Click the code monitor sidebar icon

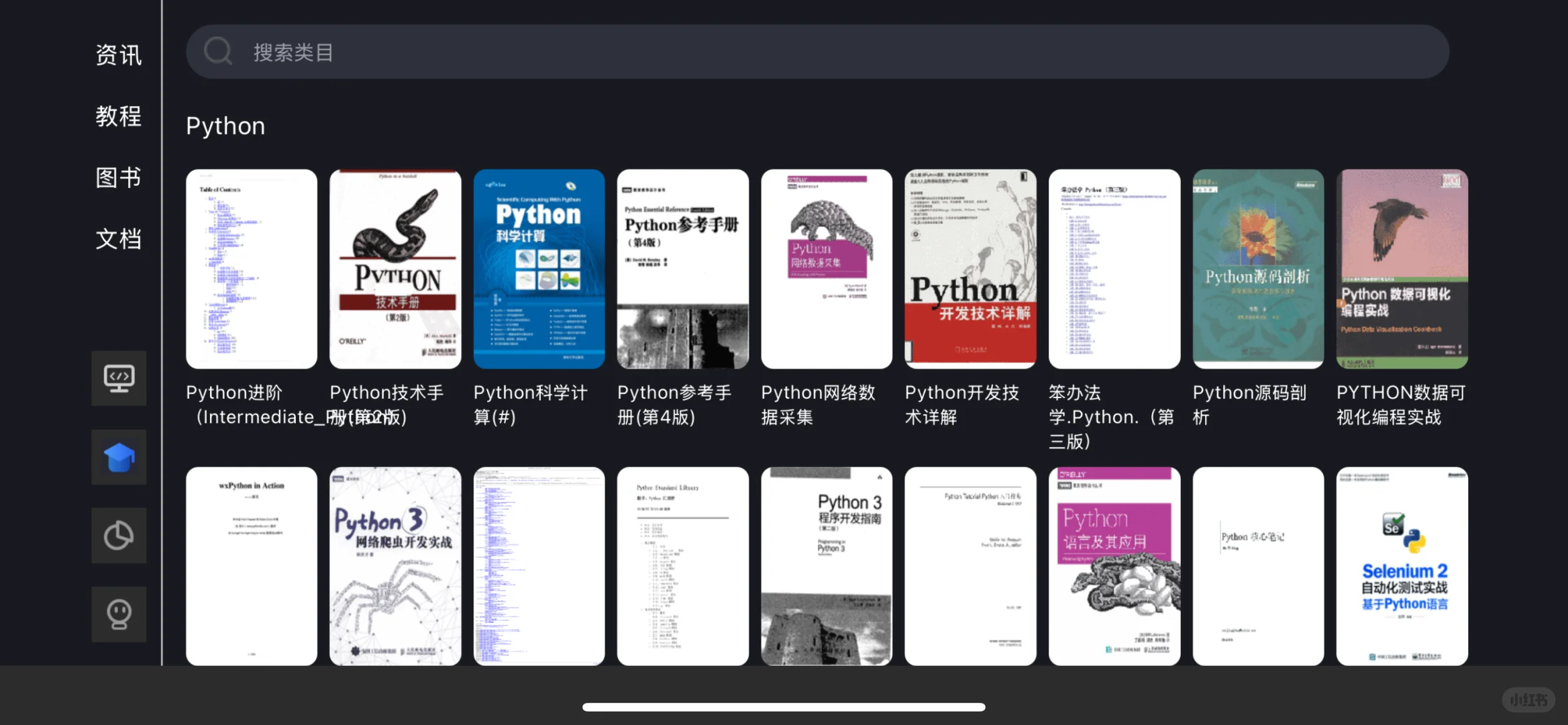click(119, 378)
